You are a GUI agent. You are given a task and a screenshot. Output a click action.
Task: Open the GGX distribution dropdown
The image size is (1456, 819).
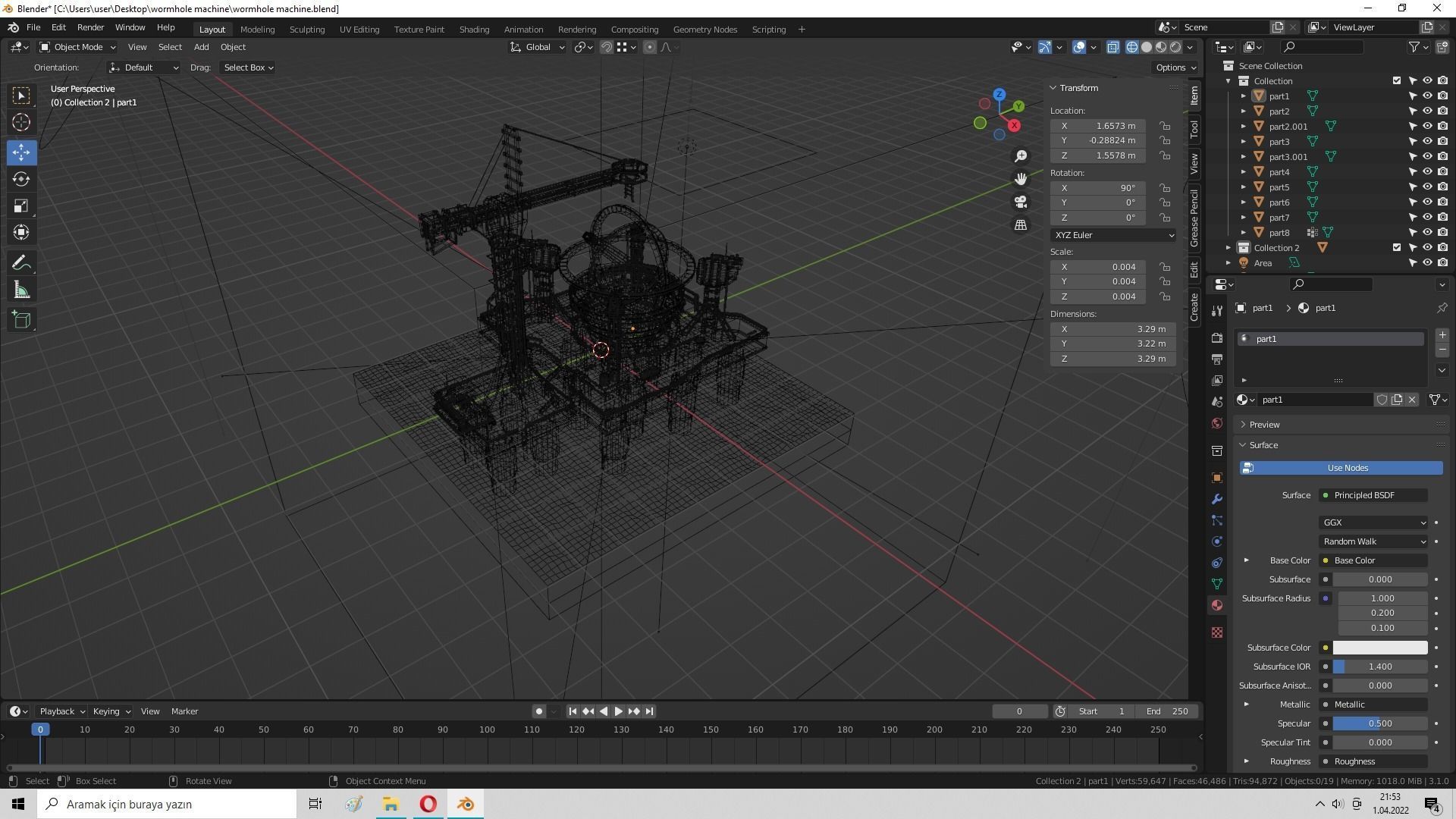[x=1373, y=522]
